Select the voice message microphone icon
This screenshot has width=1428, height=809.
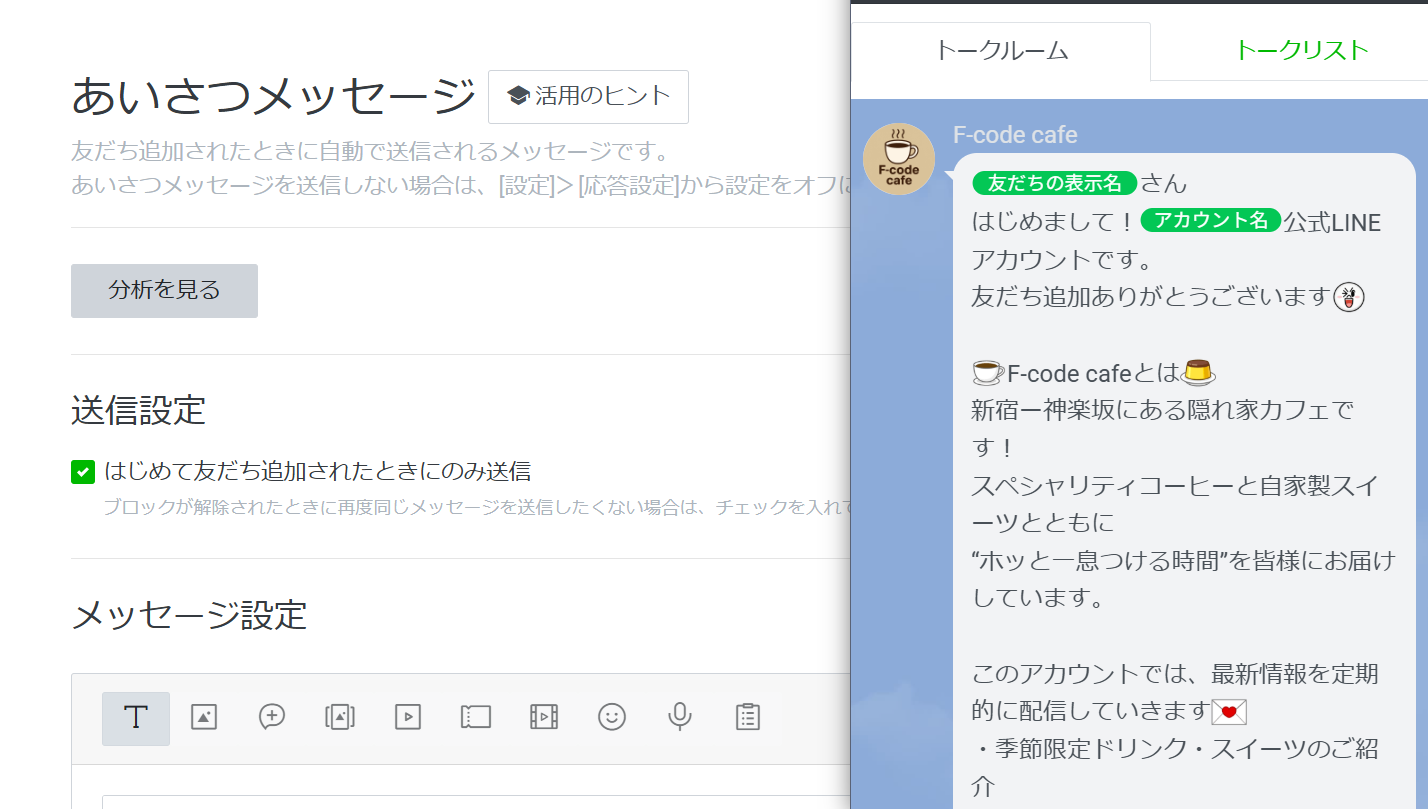tap(680, 717)
